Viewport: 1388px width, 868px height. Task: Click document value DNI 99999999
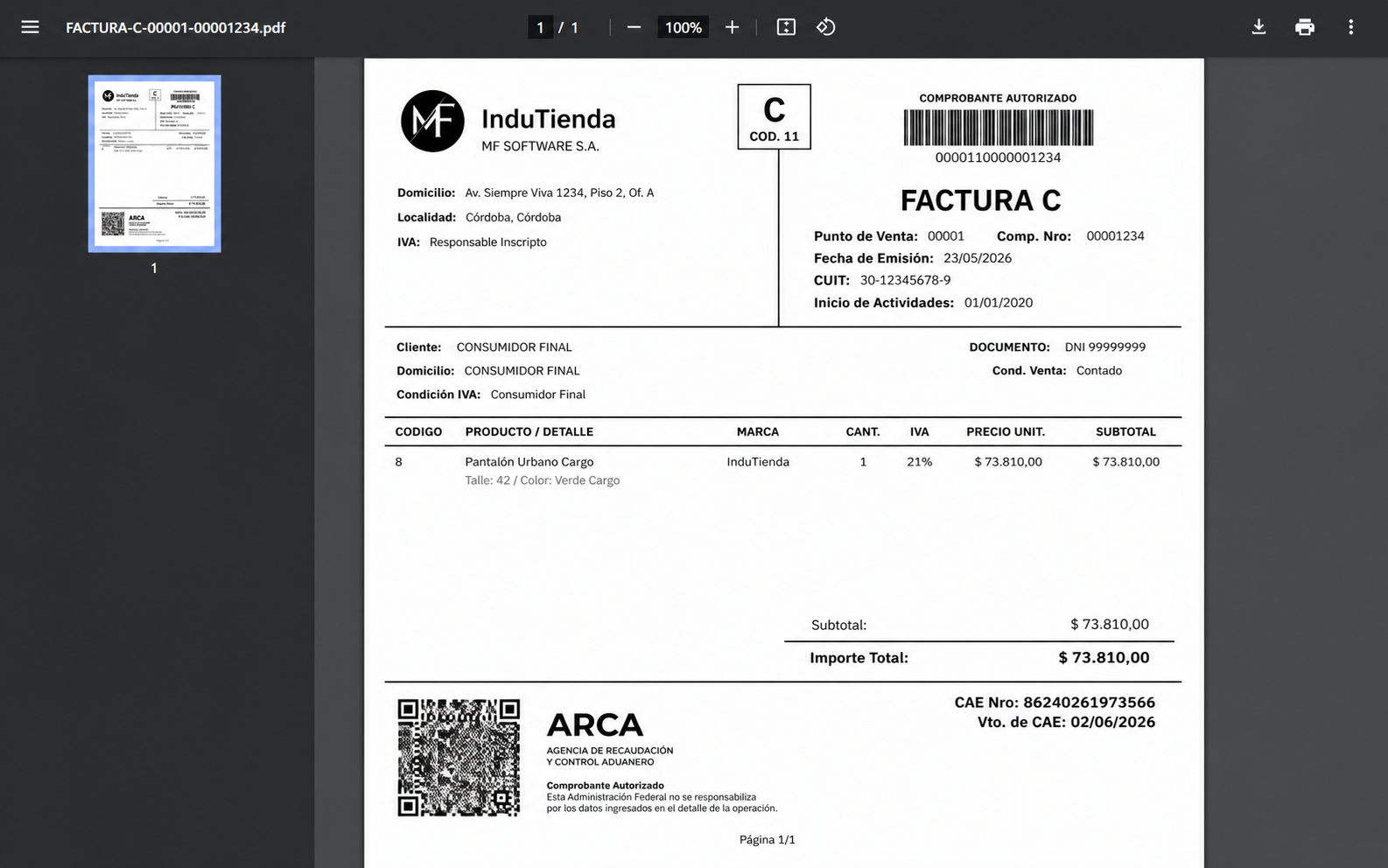tap(1105, 346)
